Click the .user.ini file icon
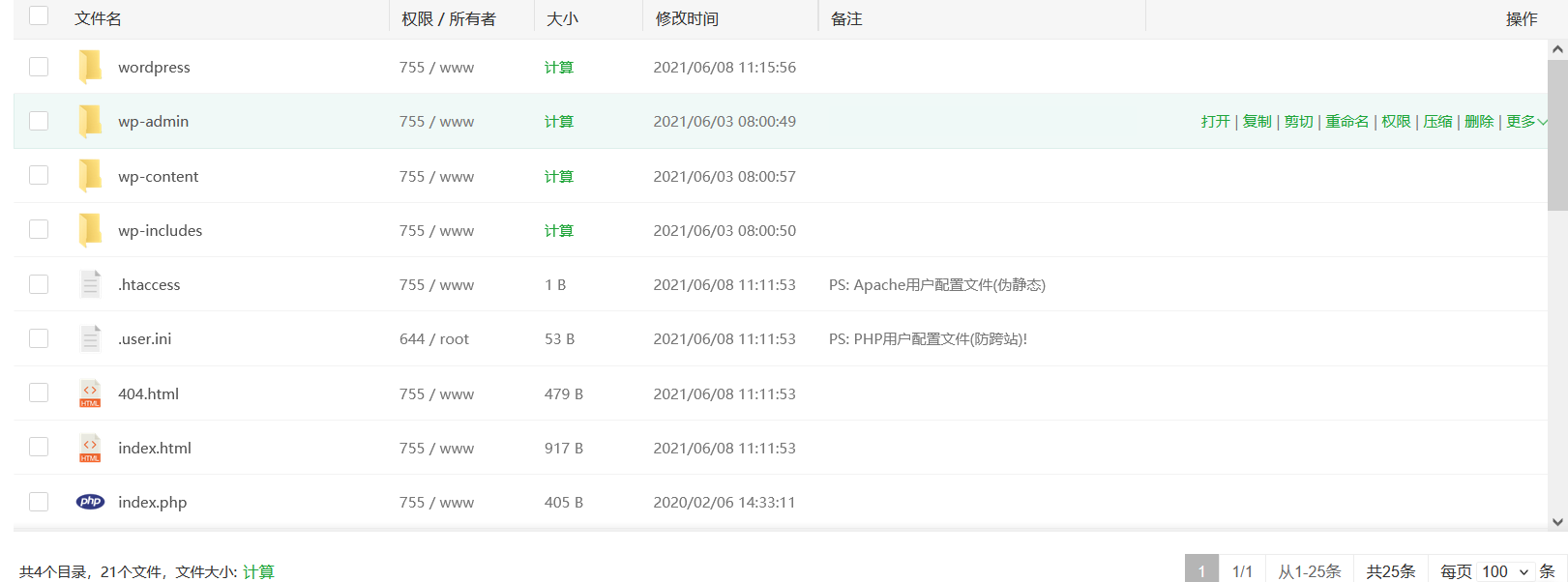The height and width of the screenshot is (582, 1568). pyautogui.click(x=90, y=338)
